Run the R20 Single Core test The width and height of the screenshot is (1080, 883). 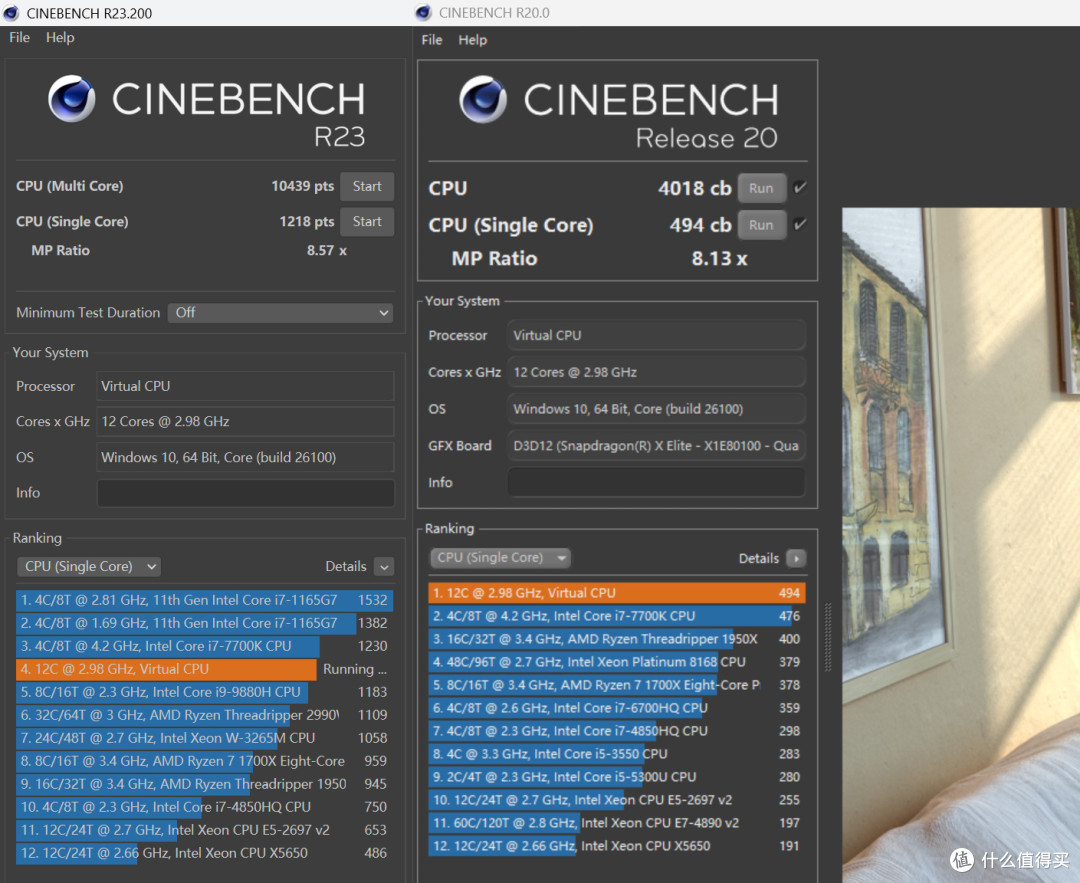pos(762,225)
